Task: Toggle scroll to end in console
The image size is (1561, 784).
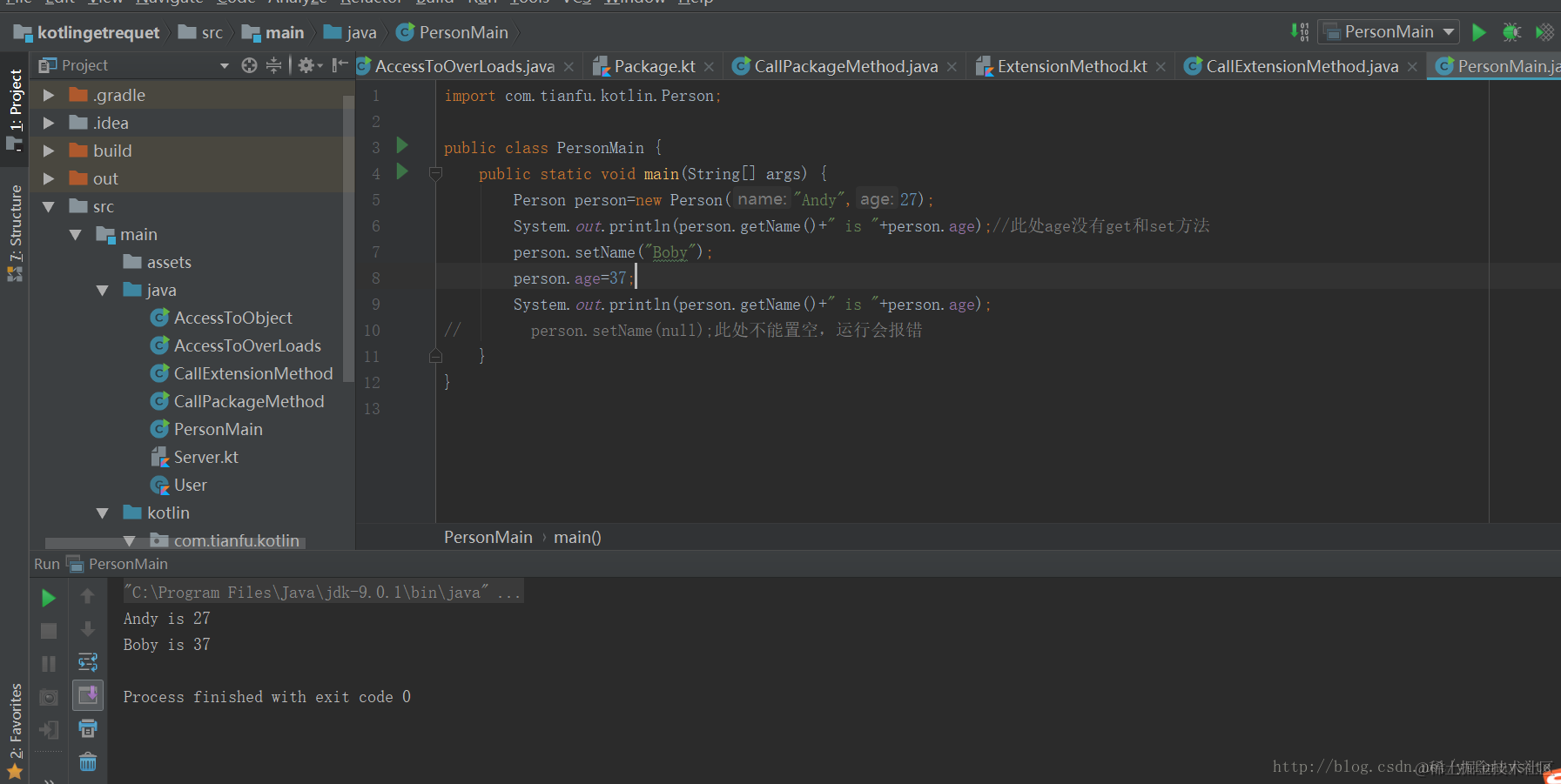Action: click(x=88, y=695)
